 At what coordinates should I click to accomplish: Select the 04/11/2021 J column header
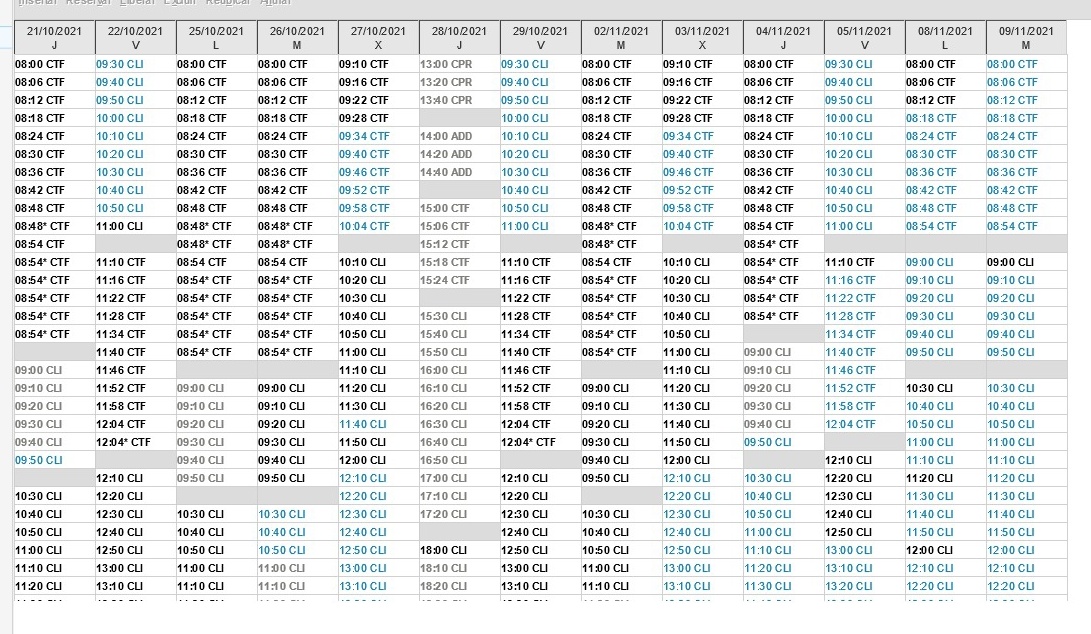point(783,38)
